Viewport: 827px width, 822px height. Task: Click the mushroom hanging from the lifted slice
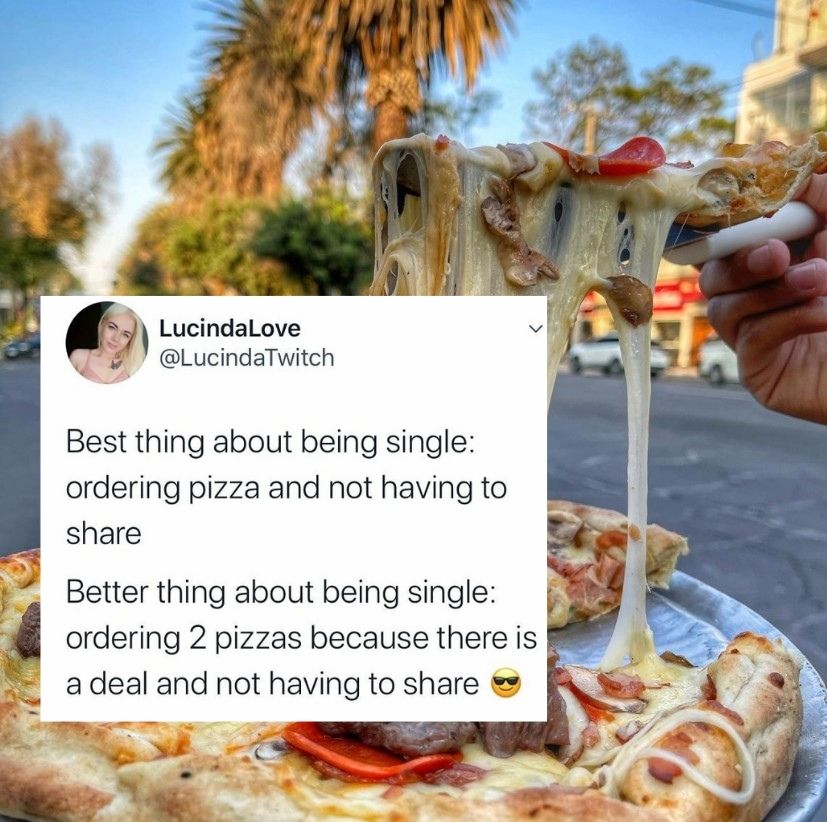point(632,298)
